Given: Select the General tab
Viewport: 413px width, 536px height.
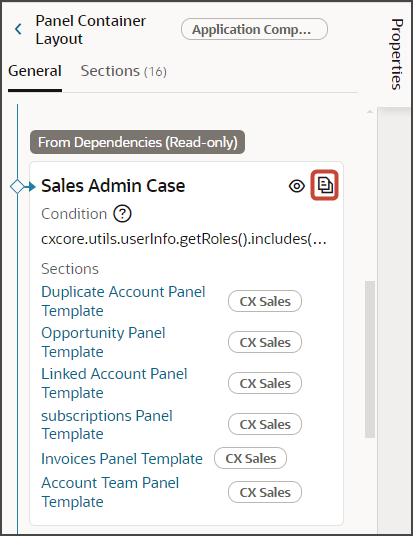Looking at the screenshot, I should (35, 71).
